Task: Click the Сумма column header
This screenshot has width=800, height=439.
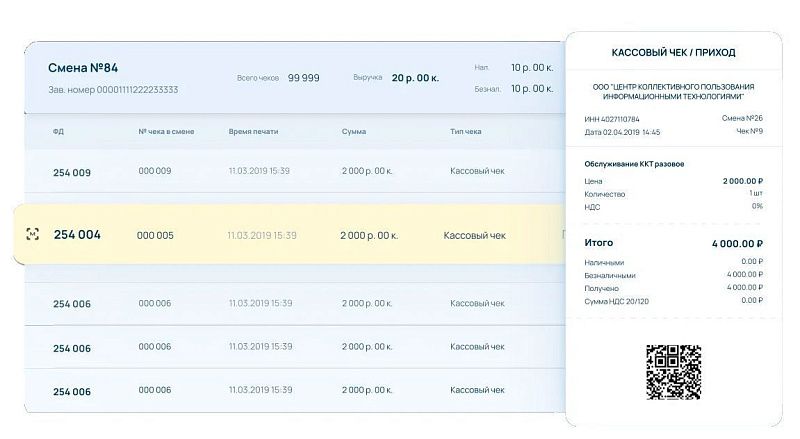Action: pos(354,132)
